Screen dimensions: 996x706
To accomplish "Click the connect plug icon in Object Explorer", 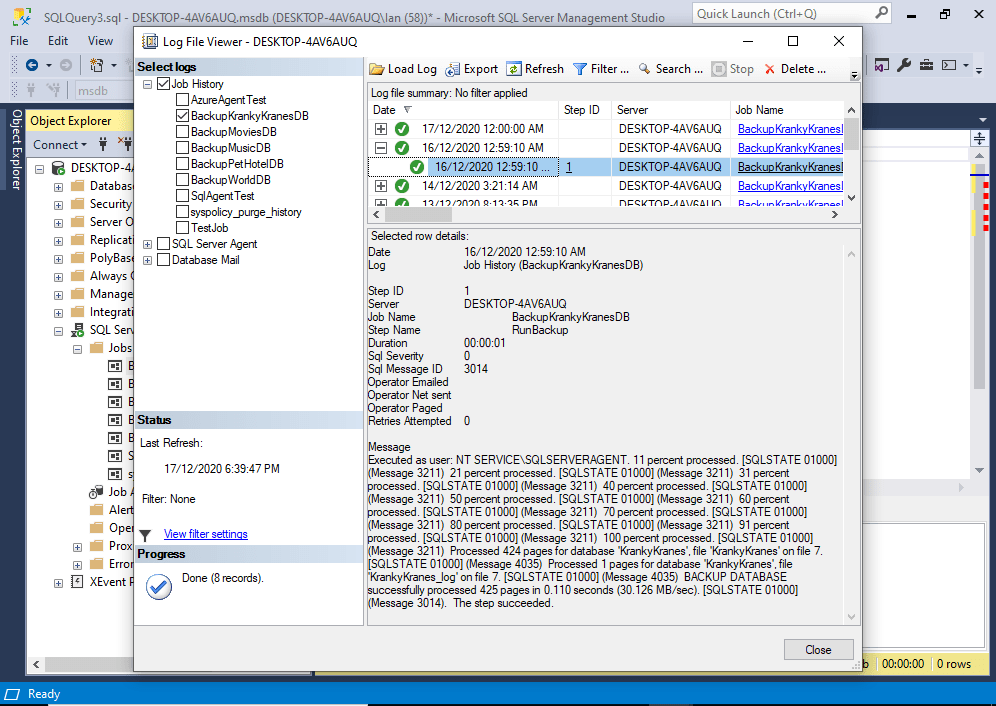I will (x=103, y=144).
